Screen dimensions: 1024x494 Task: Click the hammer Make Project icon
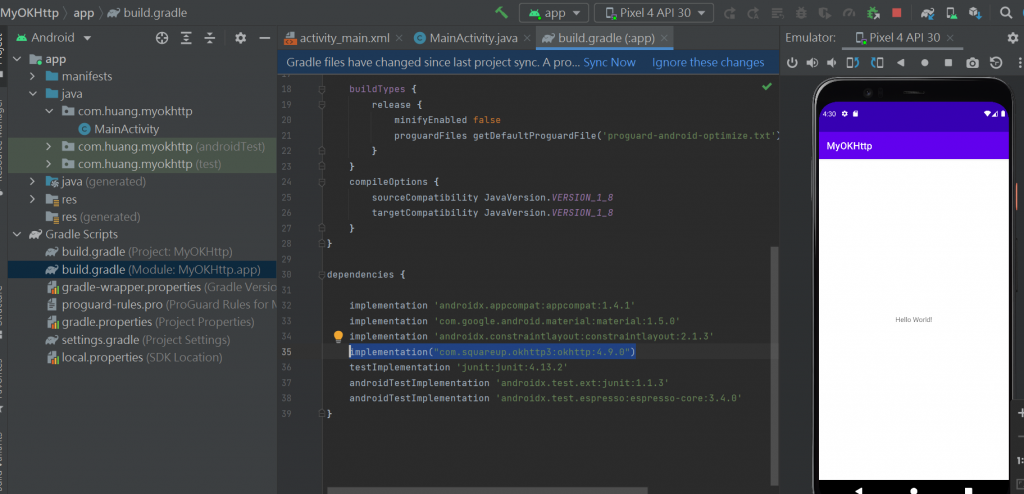pyautogui.click(x=501, y=13)
